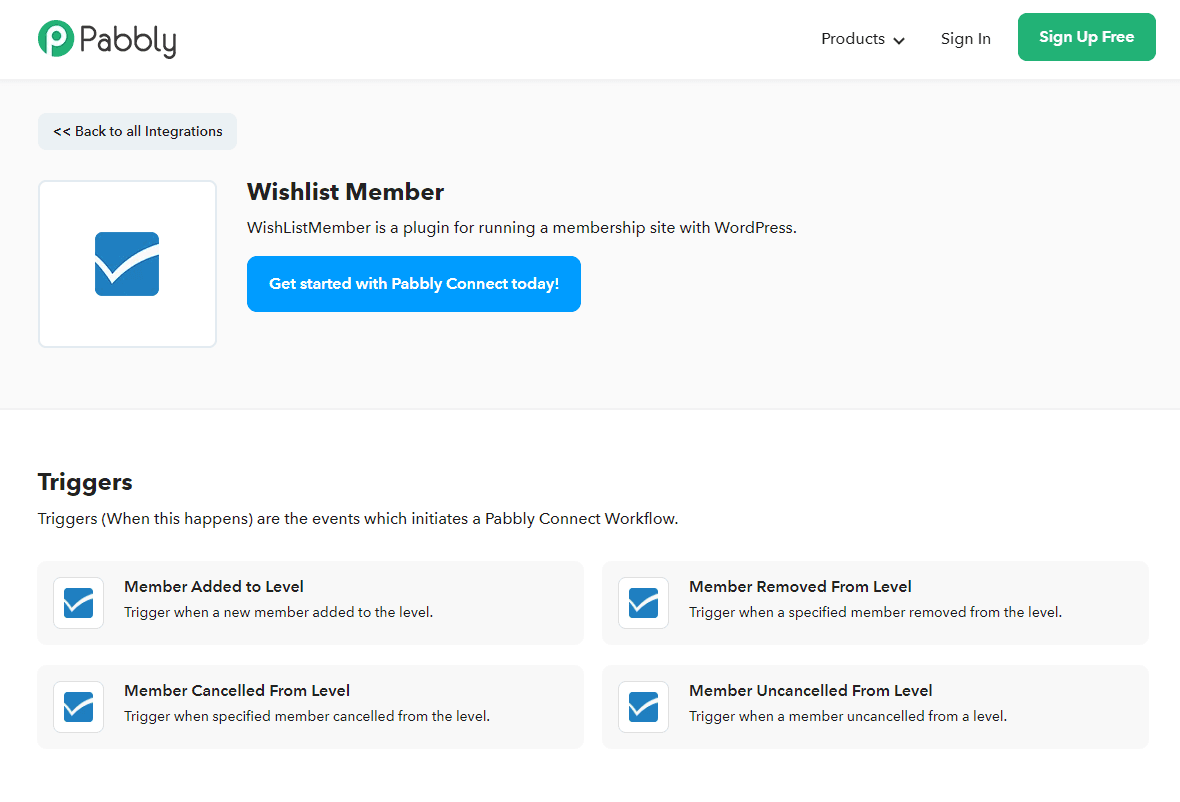
Task: Click the Member Added to Level icon
Action: [x=78, y=603]
